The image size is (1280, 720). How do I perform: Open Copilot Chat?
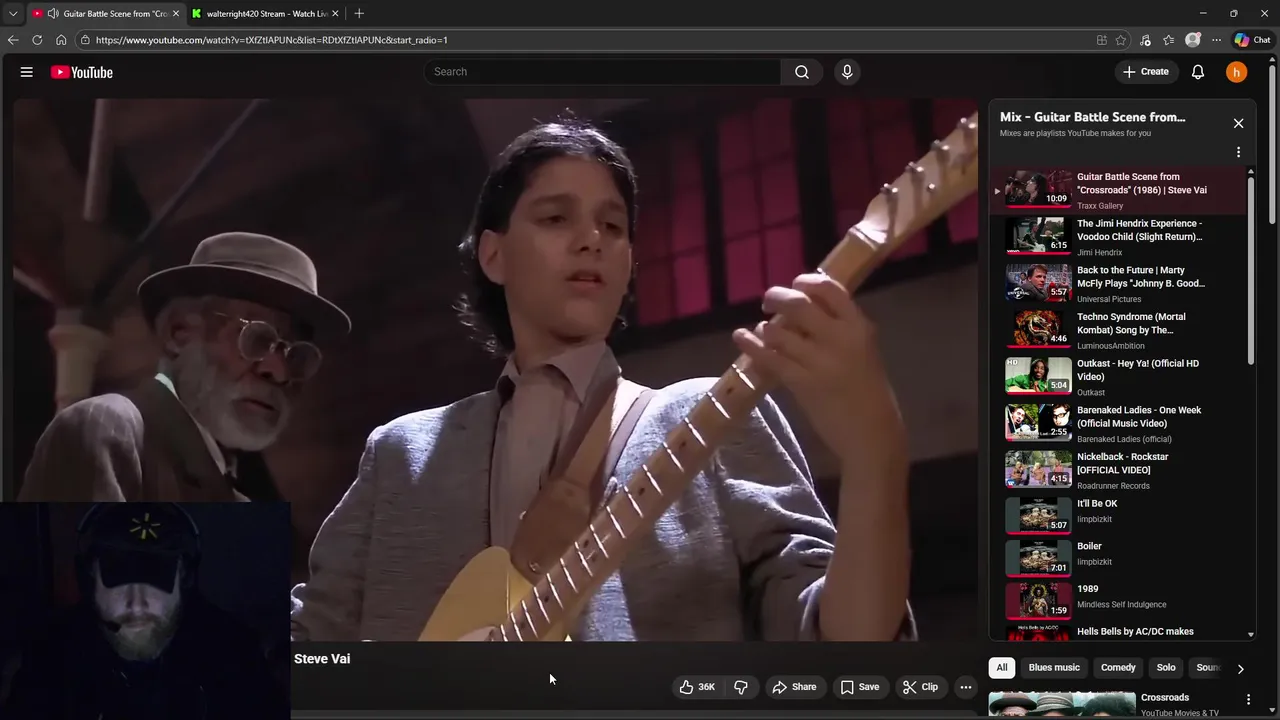click(x=1252, y=40)
